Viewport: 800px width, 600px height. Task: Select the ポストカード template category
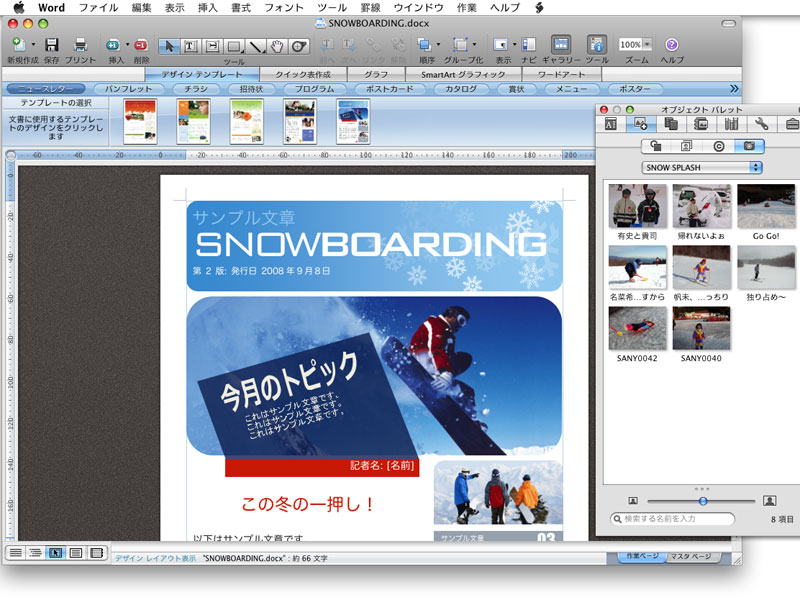pos(389,89)
